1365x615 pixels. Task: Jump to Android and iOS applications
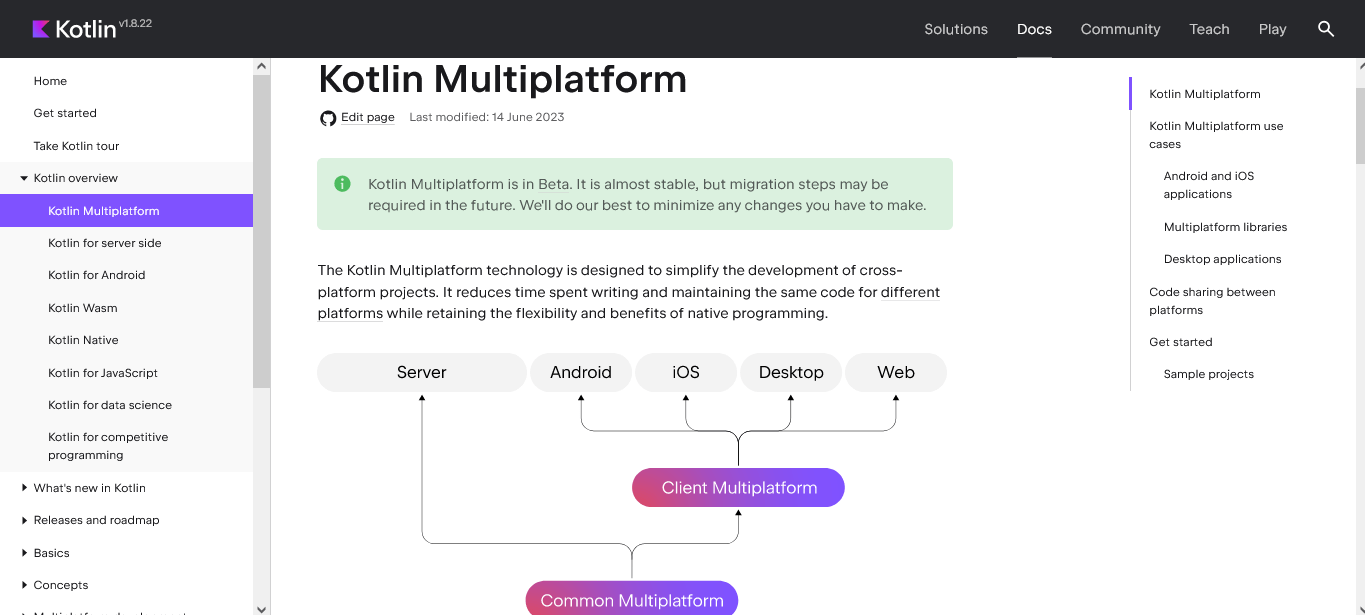(1208, 185)
